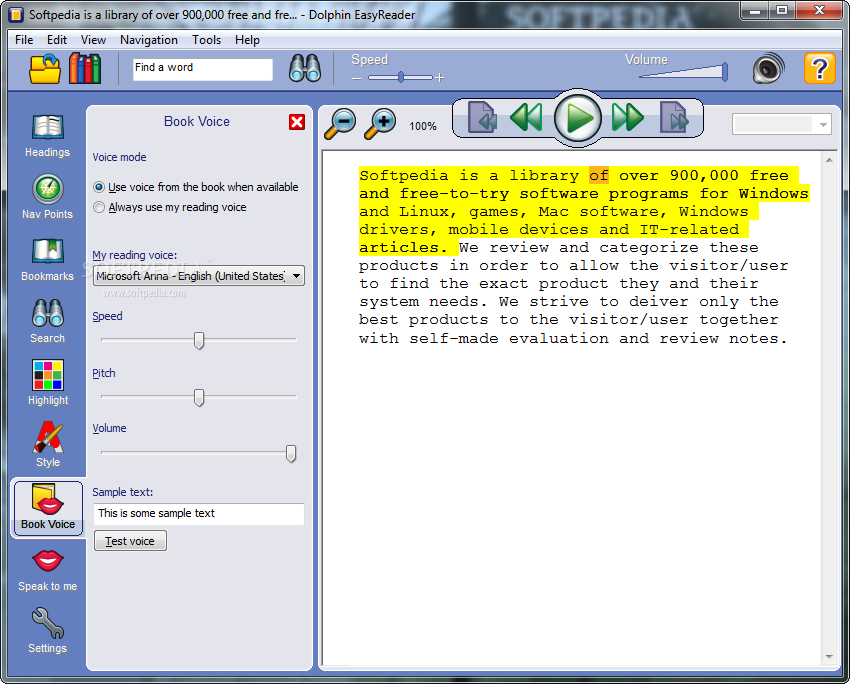Zoom in with the plus magnifier
Screen dimensions: 850x684
pyautogui.click(x=380, y=124)
